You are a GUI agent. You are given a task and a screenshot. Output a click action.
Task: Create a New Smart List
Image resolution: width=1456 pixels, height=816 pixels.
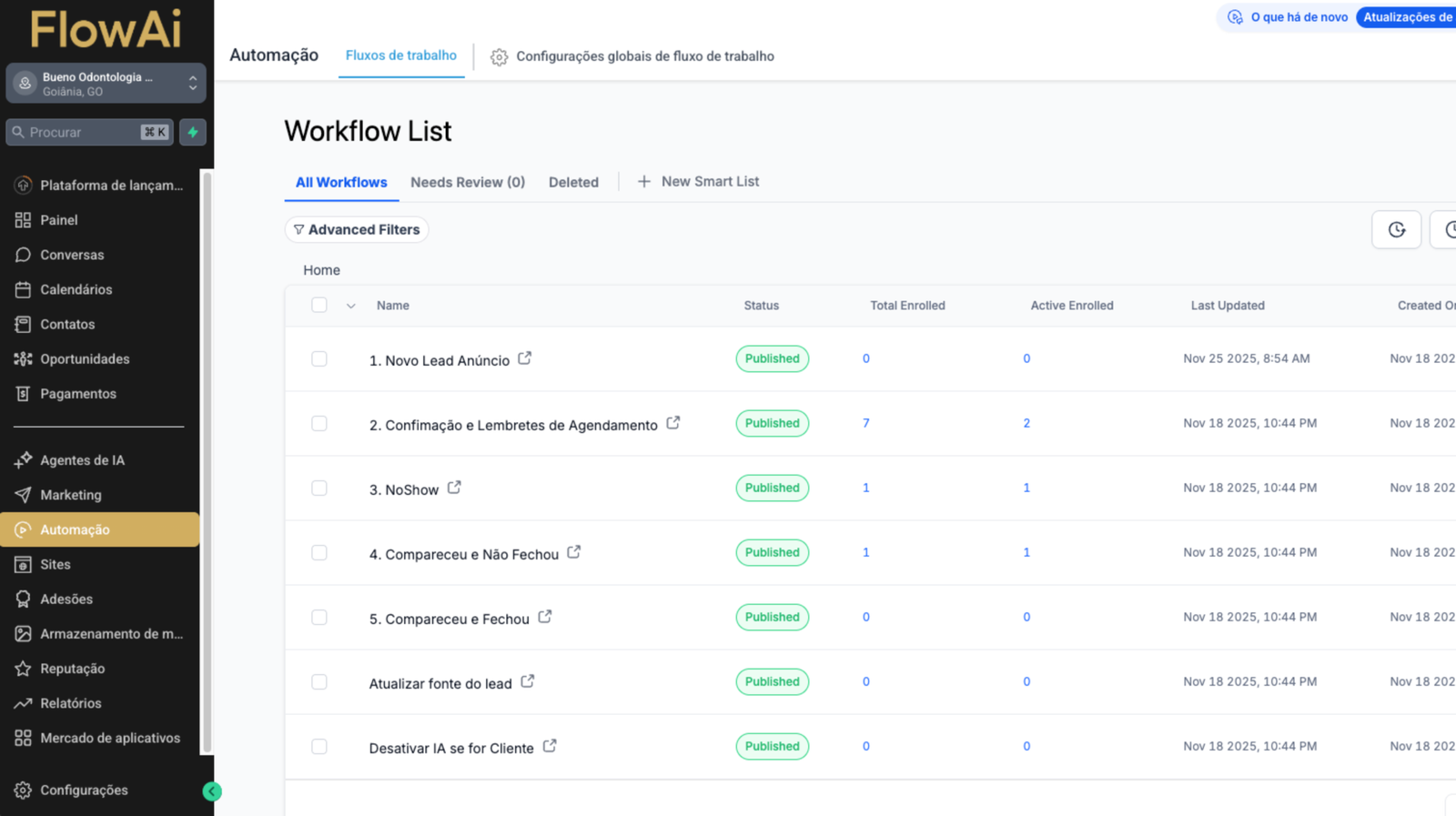698,182
